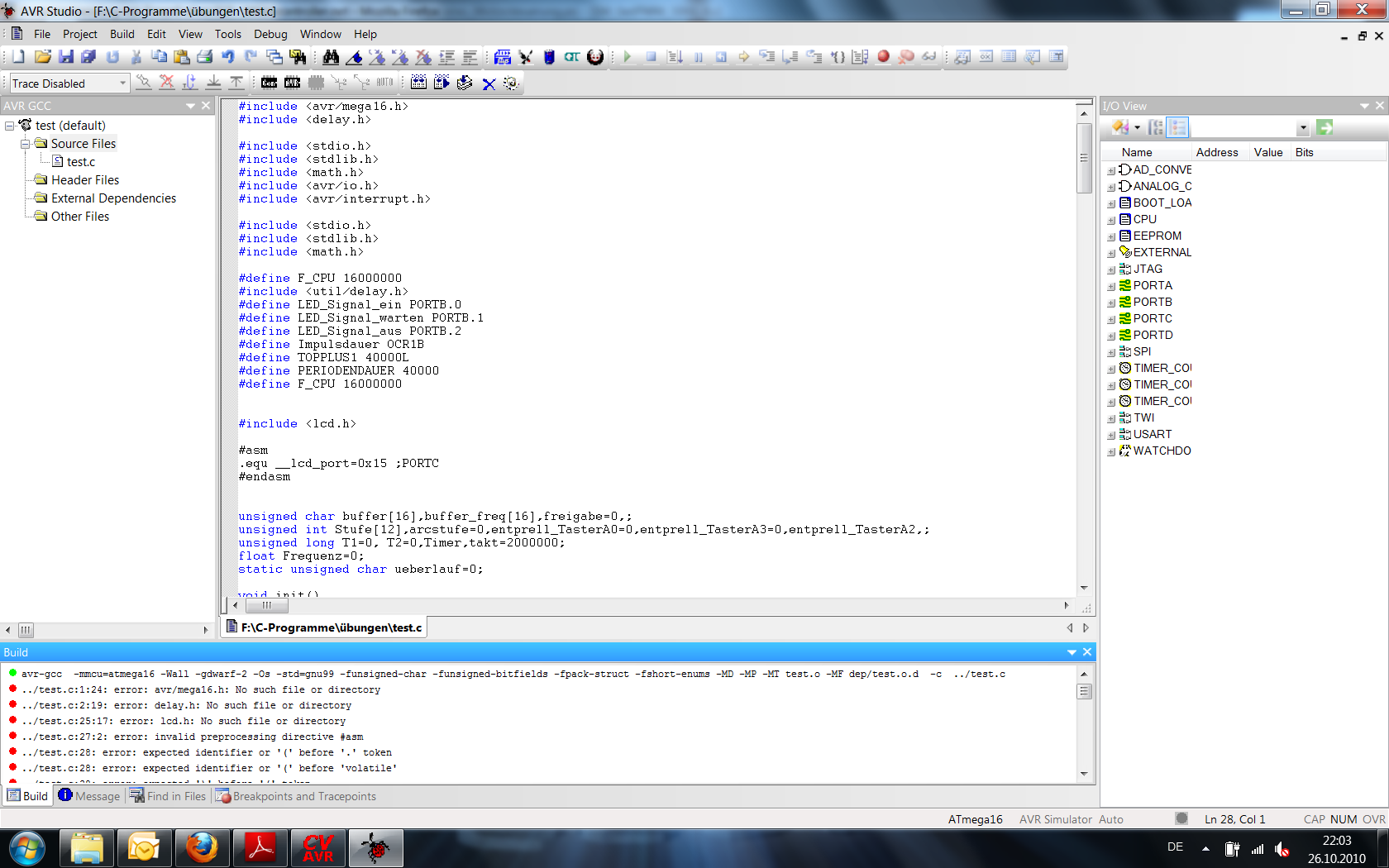Image resolution: width=1389 pixels, height=868 pixels.
Task: Step over with the braces icon
Action: [x=838, y=57]
